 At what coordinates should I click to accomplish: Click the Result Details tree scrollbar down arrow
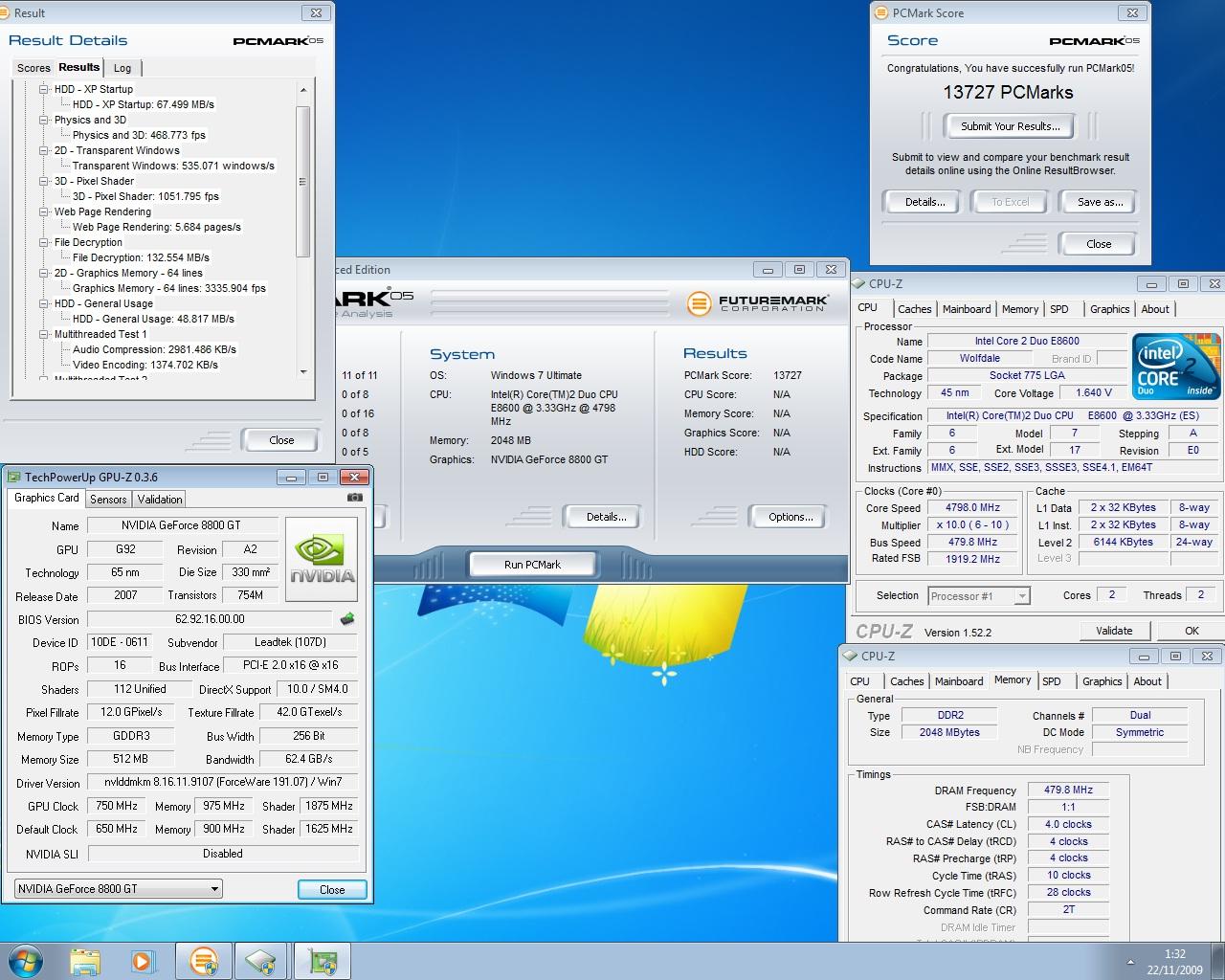[x=303, y=372]
